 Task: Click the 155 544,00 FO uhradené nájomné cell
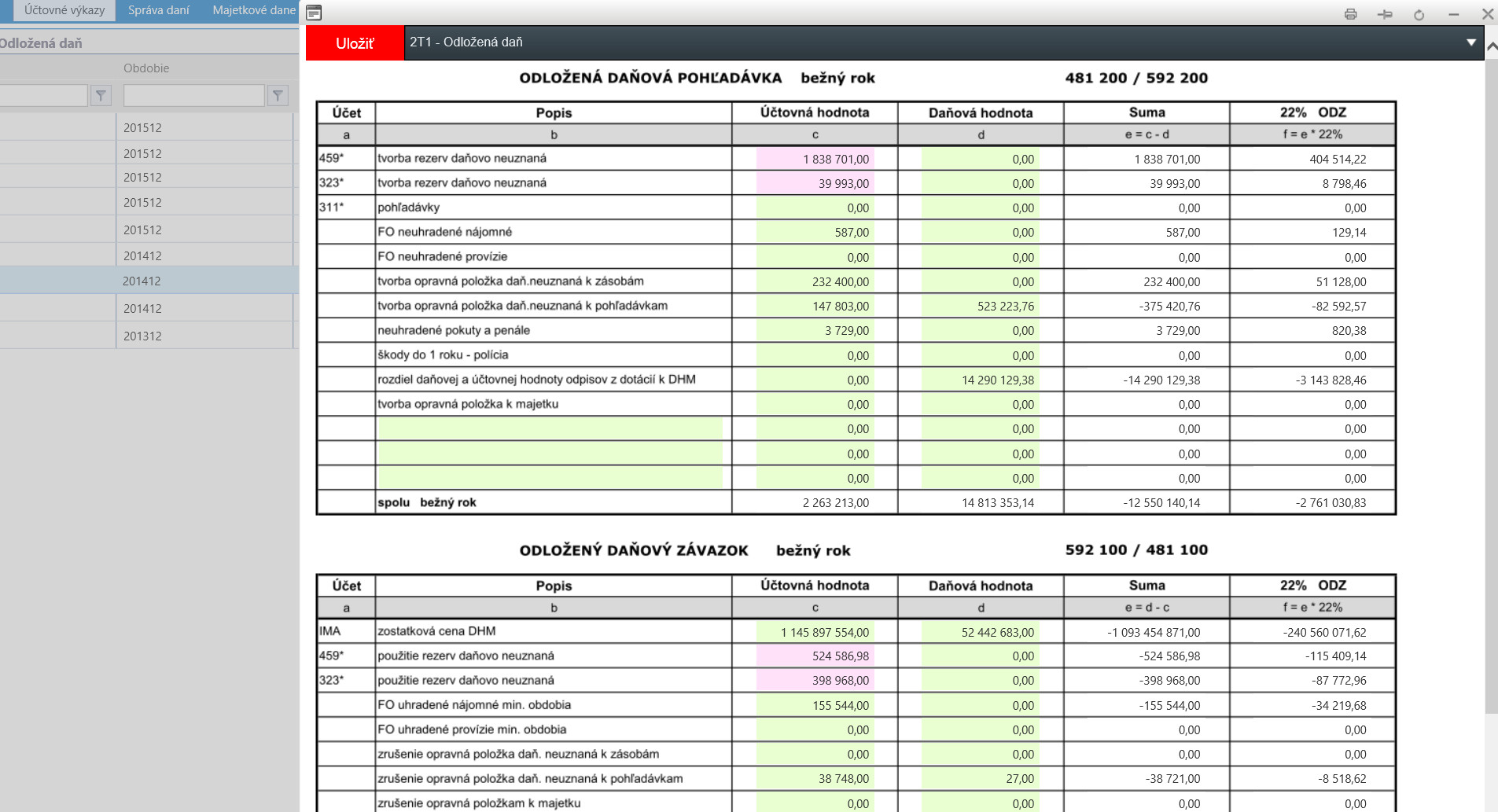(x=815, y=705)
